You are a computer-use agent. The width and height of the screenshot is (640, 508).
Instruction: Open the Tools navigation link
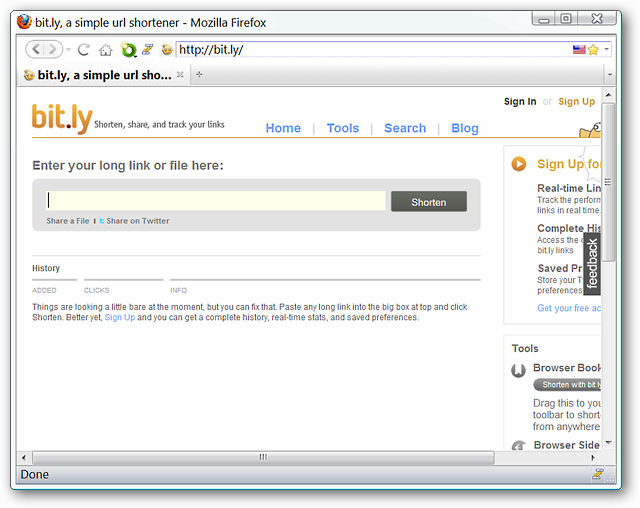343,128
